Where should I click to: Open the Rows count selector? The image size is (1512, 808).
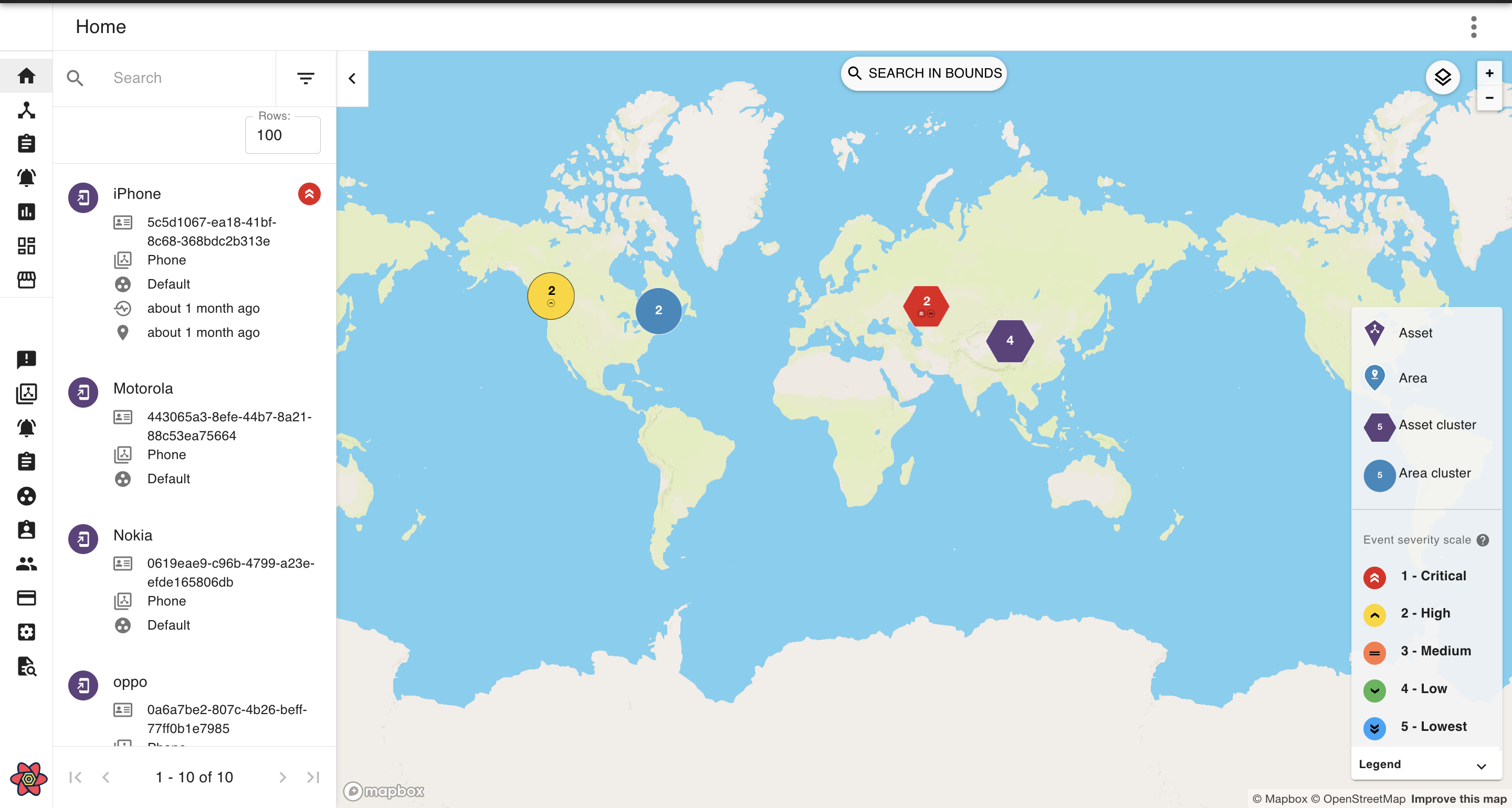click(x=282, y=135)
